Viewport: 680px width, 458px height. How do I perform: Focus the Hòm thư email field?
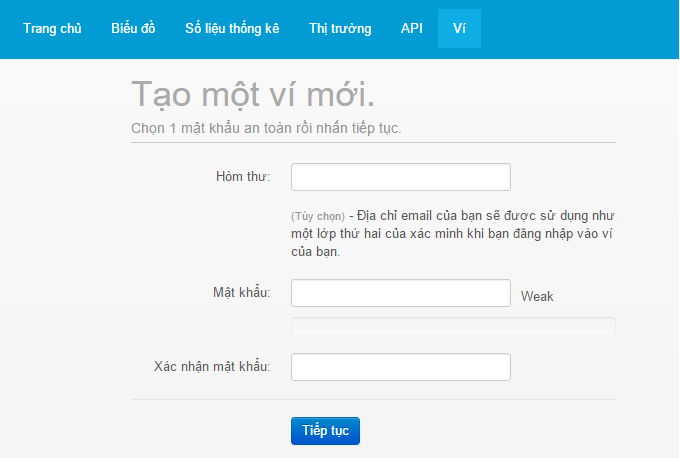point(400,177)
